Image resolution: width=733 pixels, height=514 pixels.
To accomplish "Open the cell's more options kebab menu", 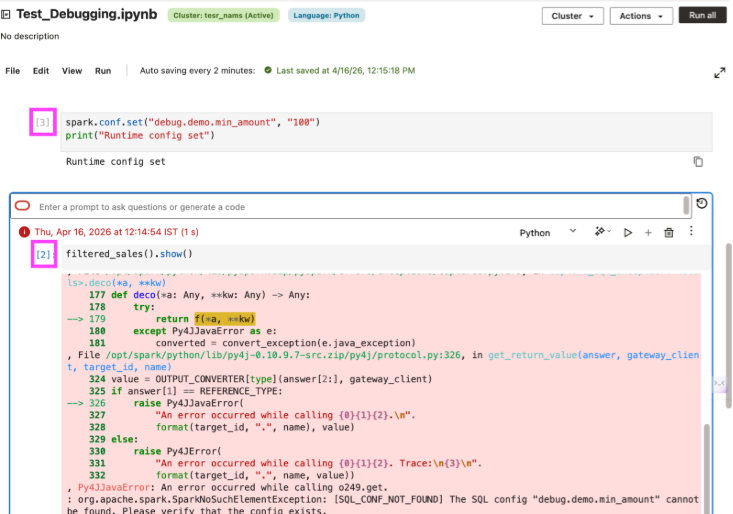I will (x=690, y=232).
